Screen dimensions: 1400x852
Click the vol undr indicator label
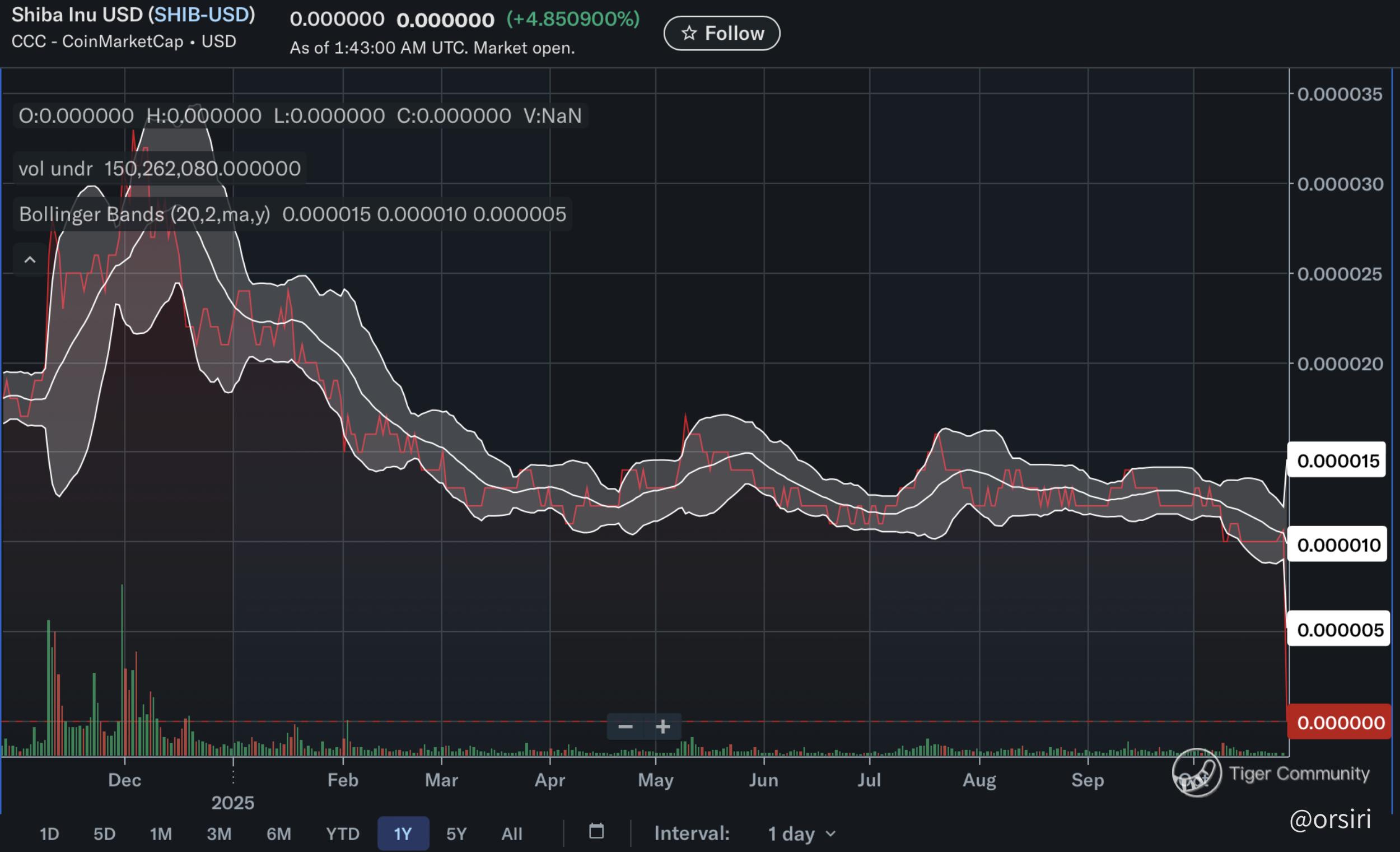click(55, 169)
